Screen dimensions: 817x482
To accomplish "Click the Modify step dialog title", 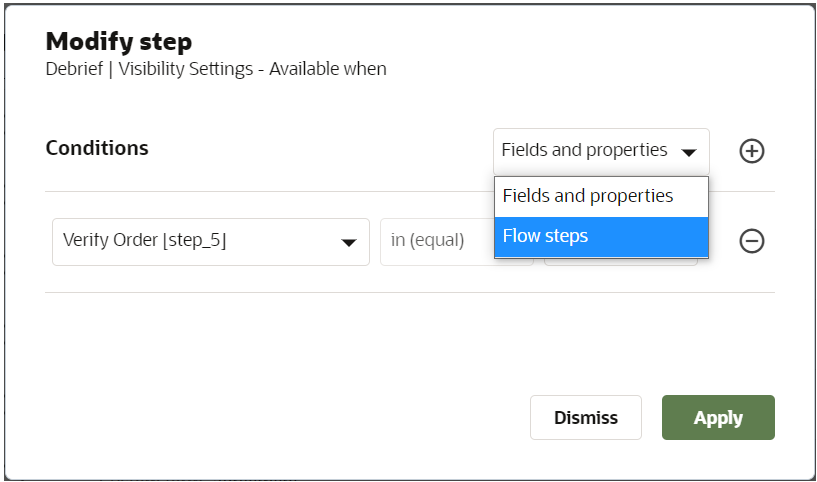I will point(118,42).
